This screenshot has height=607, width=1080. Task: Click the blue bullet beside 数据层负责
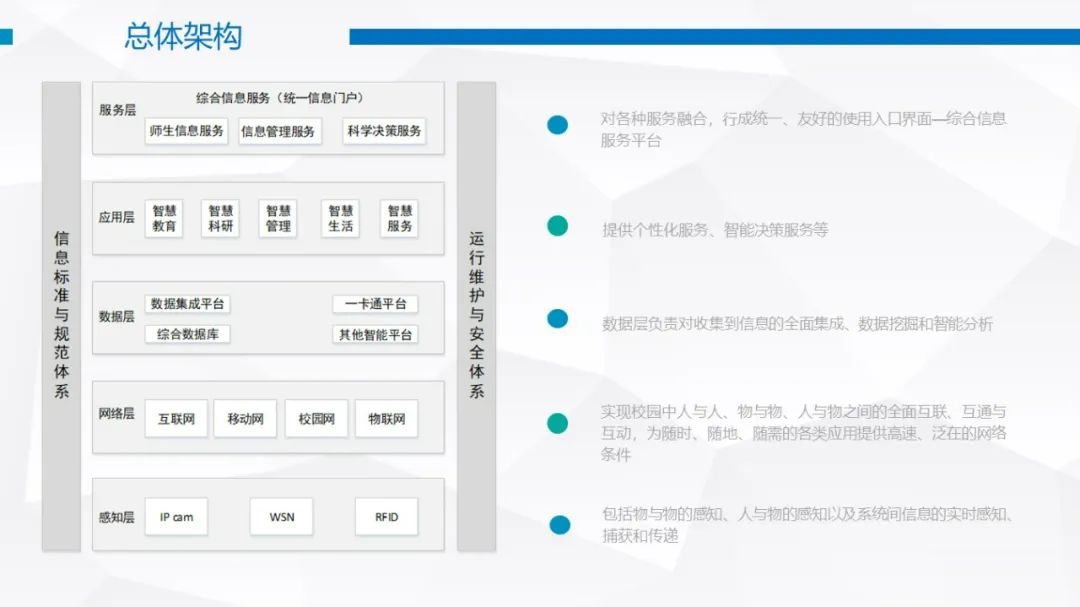(x=557, y=319)
